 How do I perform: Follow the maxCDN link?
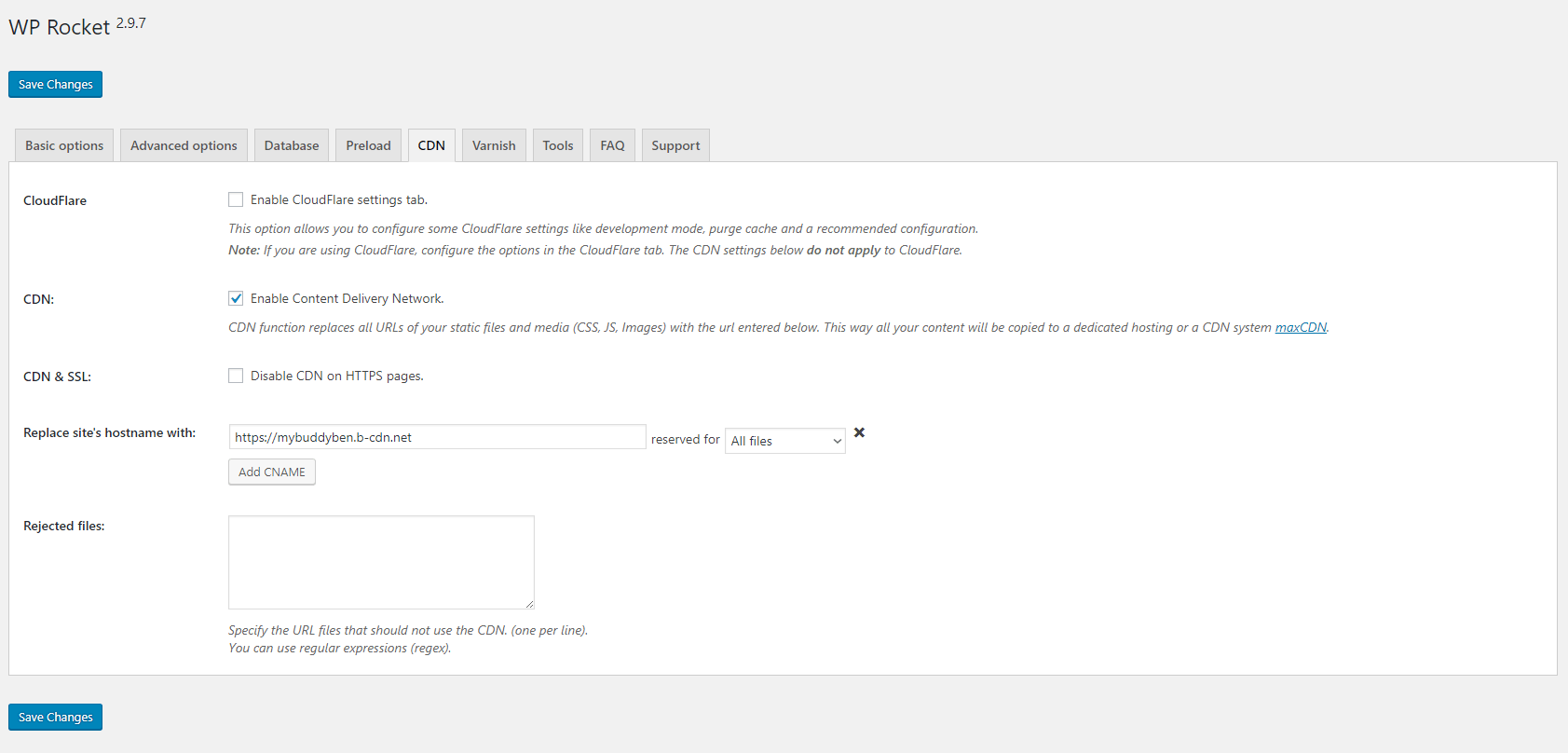coord(1301,327)
